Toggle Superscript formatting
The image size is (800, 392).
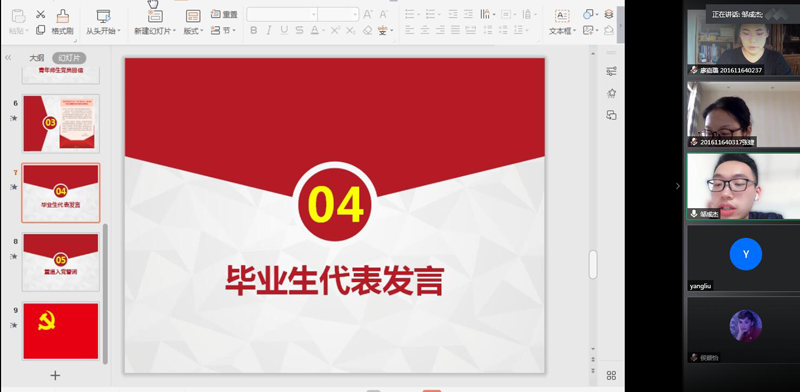coord(335,30)
